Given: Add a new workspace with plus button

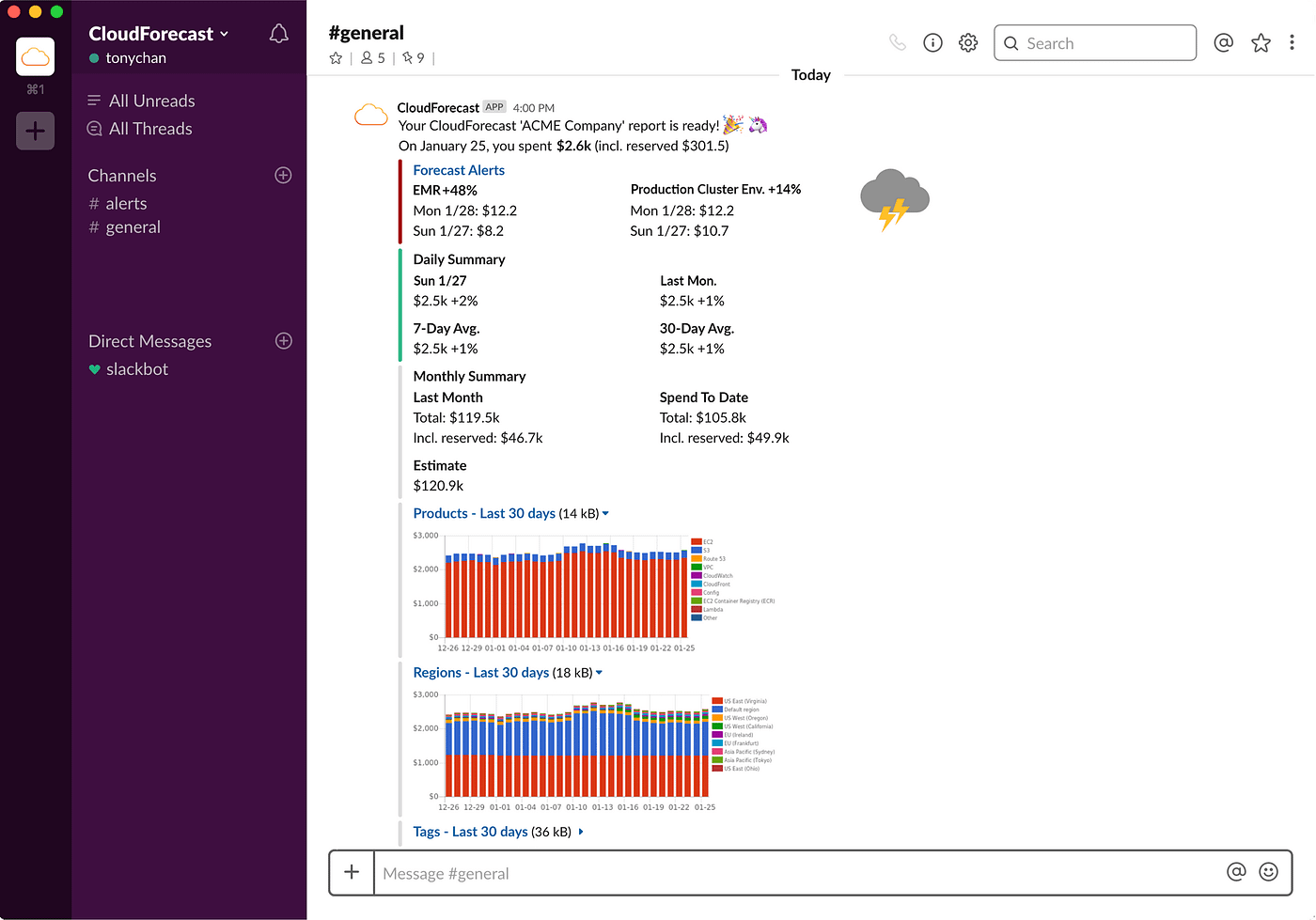Looking at the screenshot, I should 36,131.
